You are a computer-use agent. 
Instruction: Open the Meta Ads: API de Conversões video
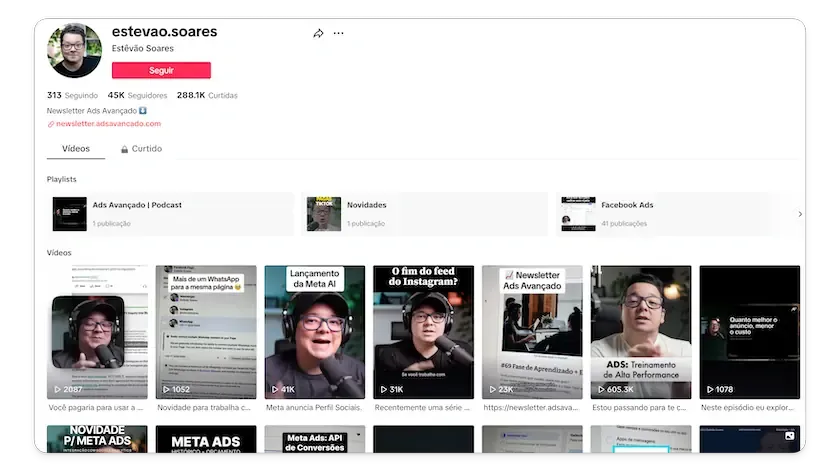315,439
